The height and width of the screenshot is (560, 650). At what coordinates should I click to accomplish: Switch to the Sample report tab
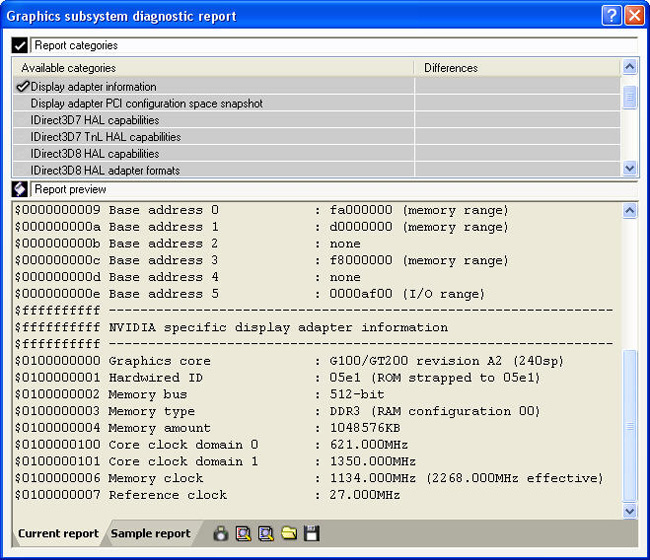(x=150, y=533)
